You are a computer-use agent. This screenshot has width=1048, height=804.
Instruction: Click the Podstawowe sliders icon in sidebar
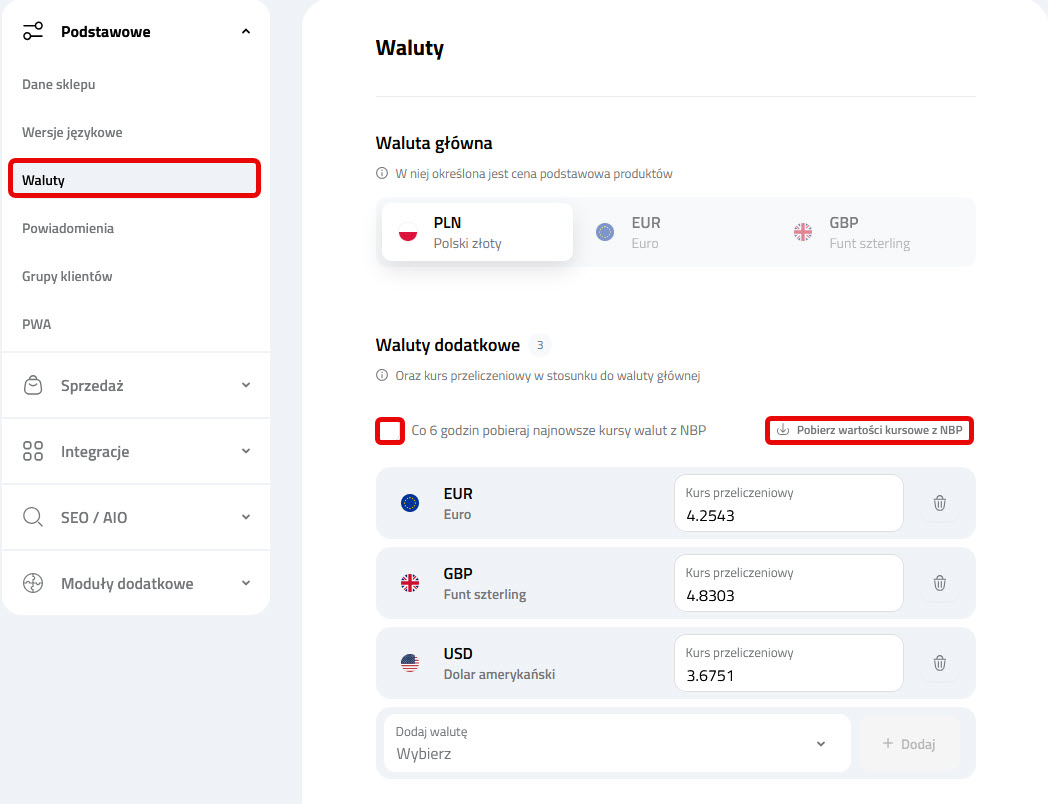(x=32, y=31)
